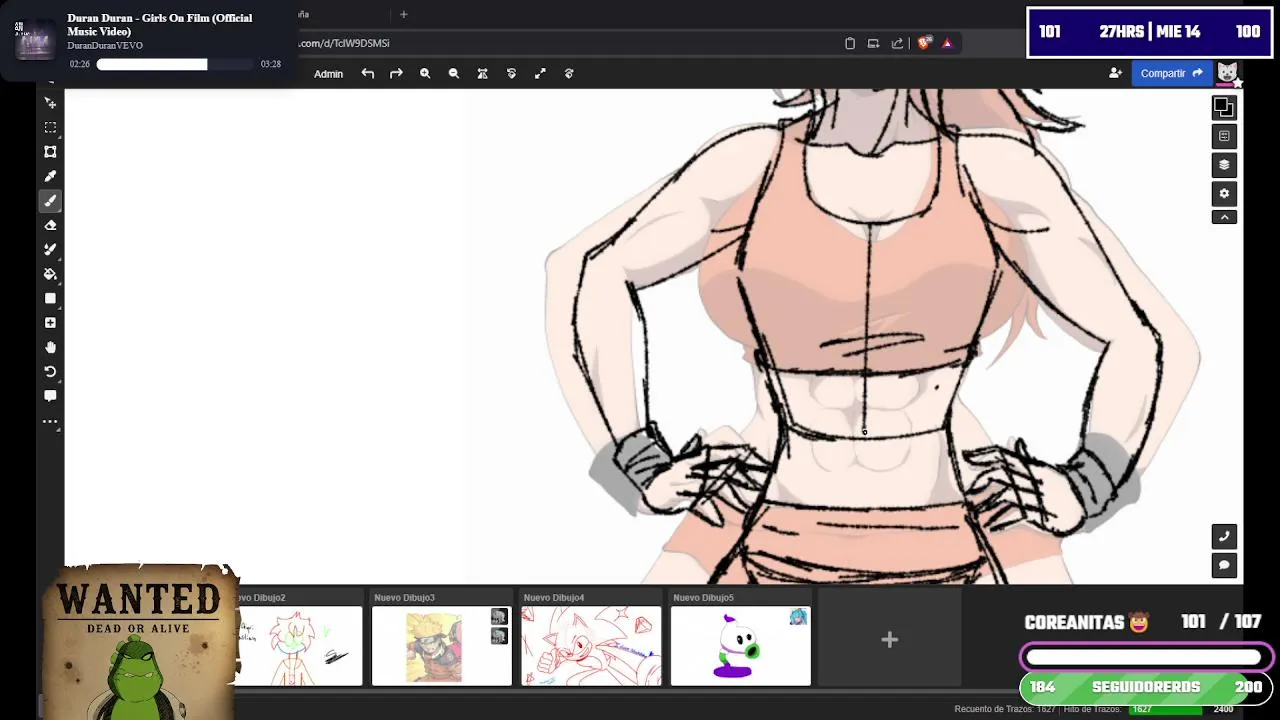
Task: Start a voice call with phone icon
Action: click(x=1224, y=536)
